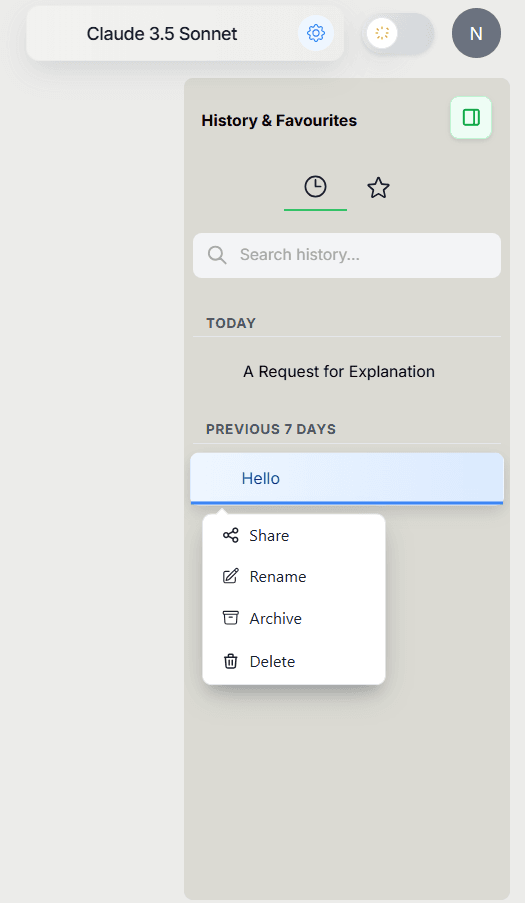This screenshot has width=525, height=903.
Task: Click the search magnifier icon
Action: click(217, 255)
